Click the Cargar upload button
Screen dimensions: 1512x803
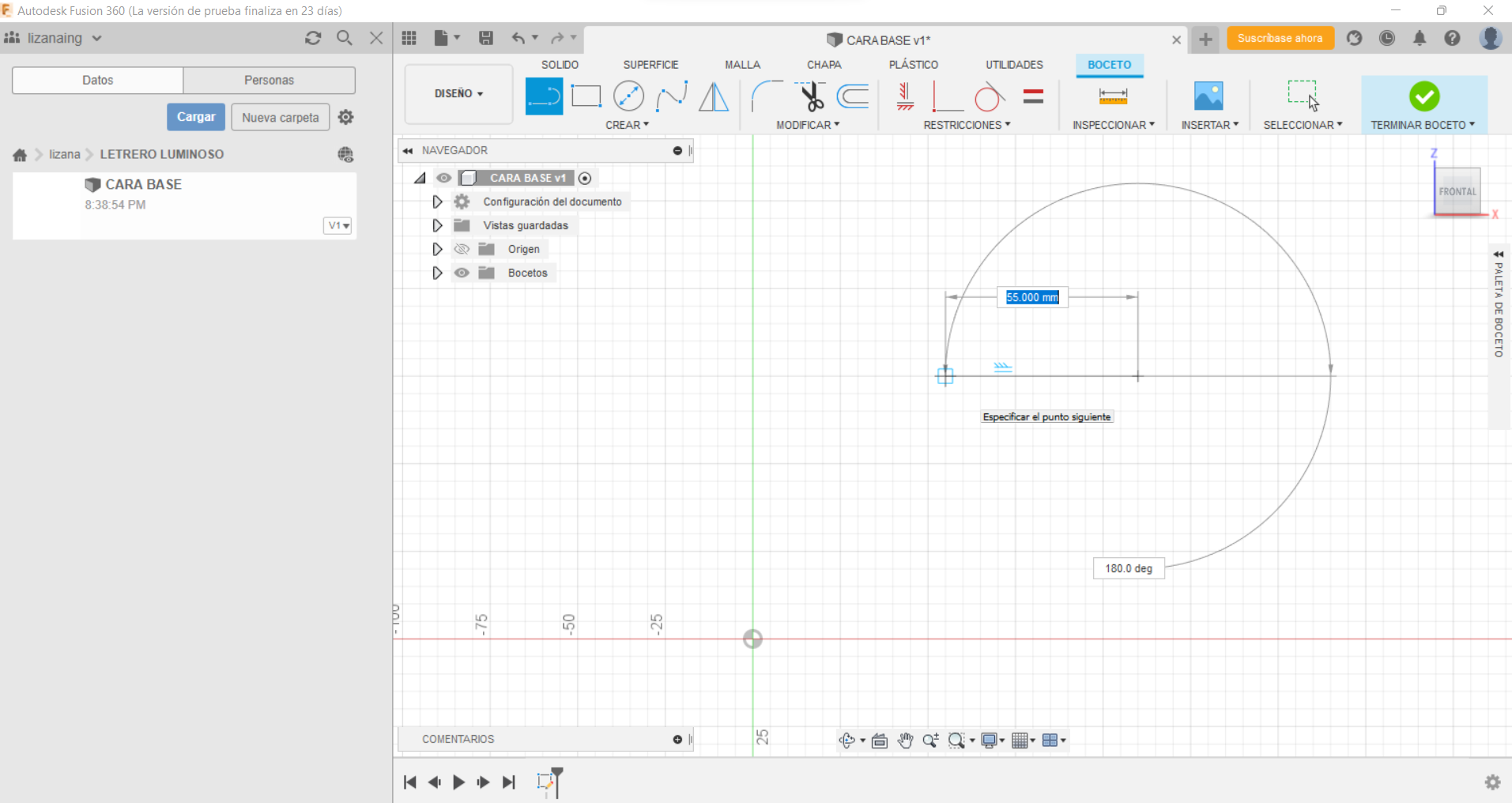pos(196,117)
